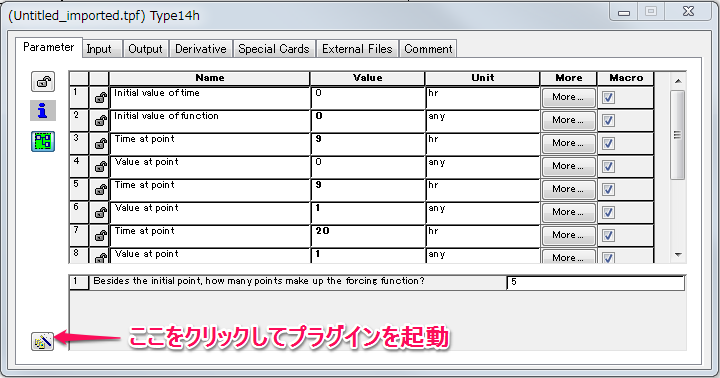Toggle lock for Initial value of function

[100, 121]
